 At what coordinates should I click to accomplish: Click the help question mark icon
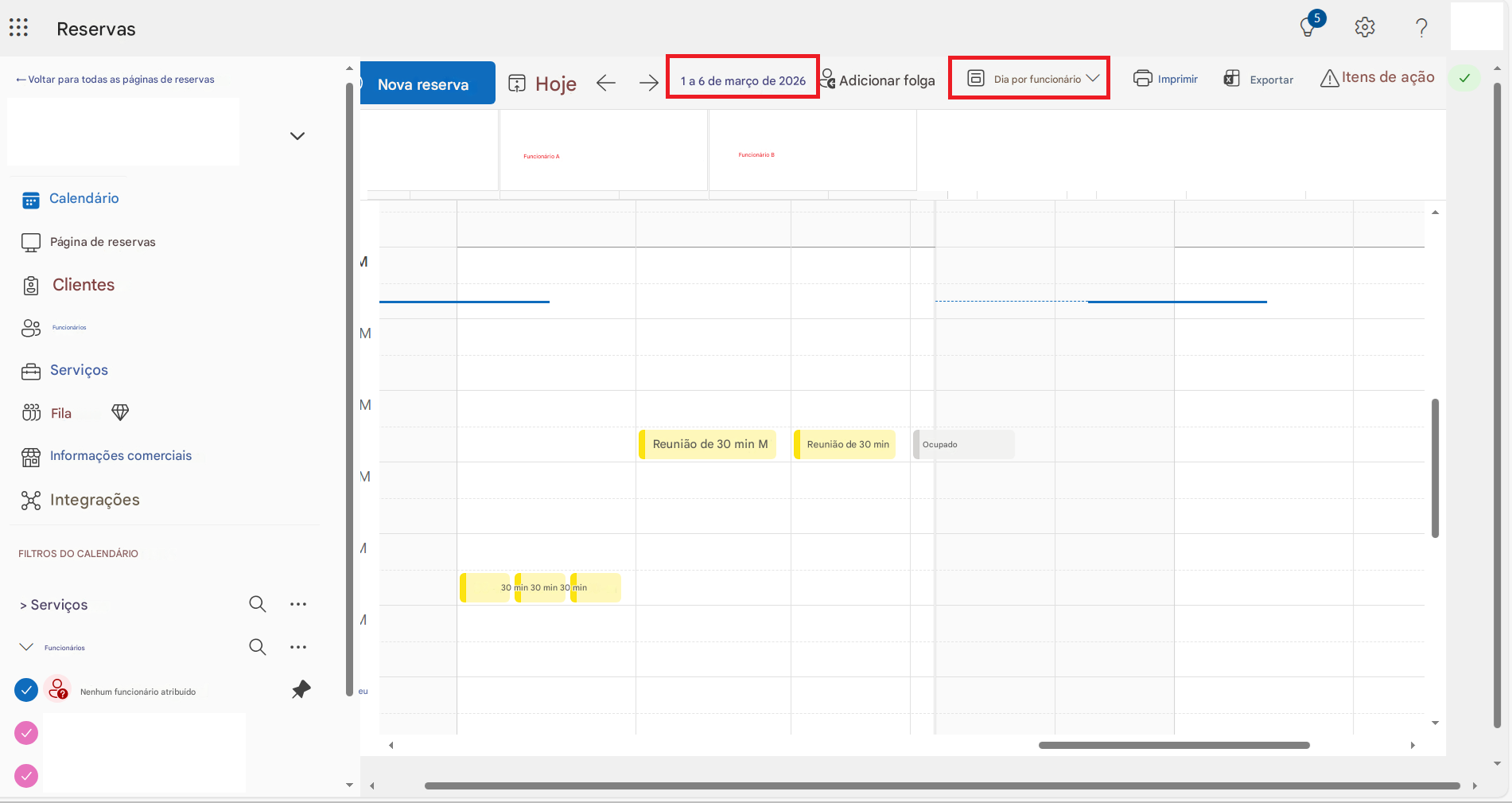point(1421,28)
